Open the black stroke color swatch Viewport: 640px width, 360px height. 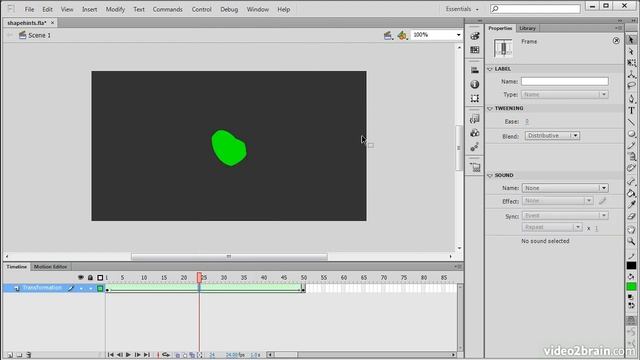[631, 266]
